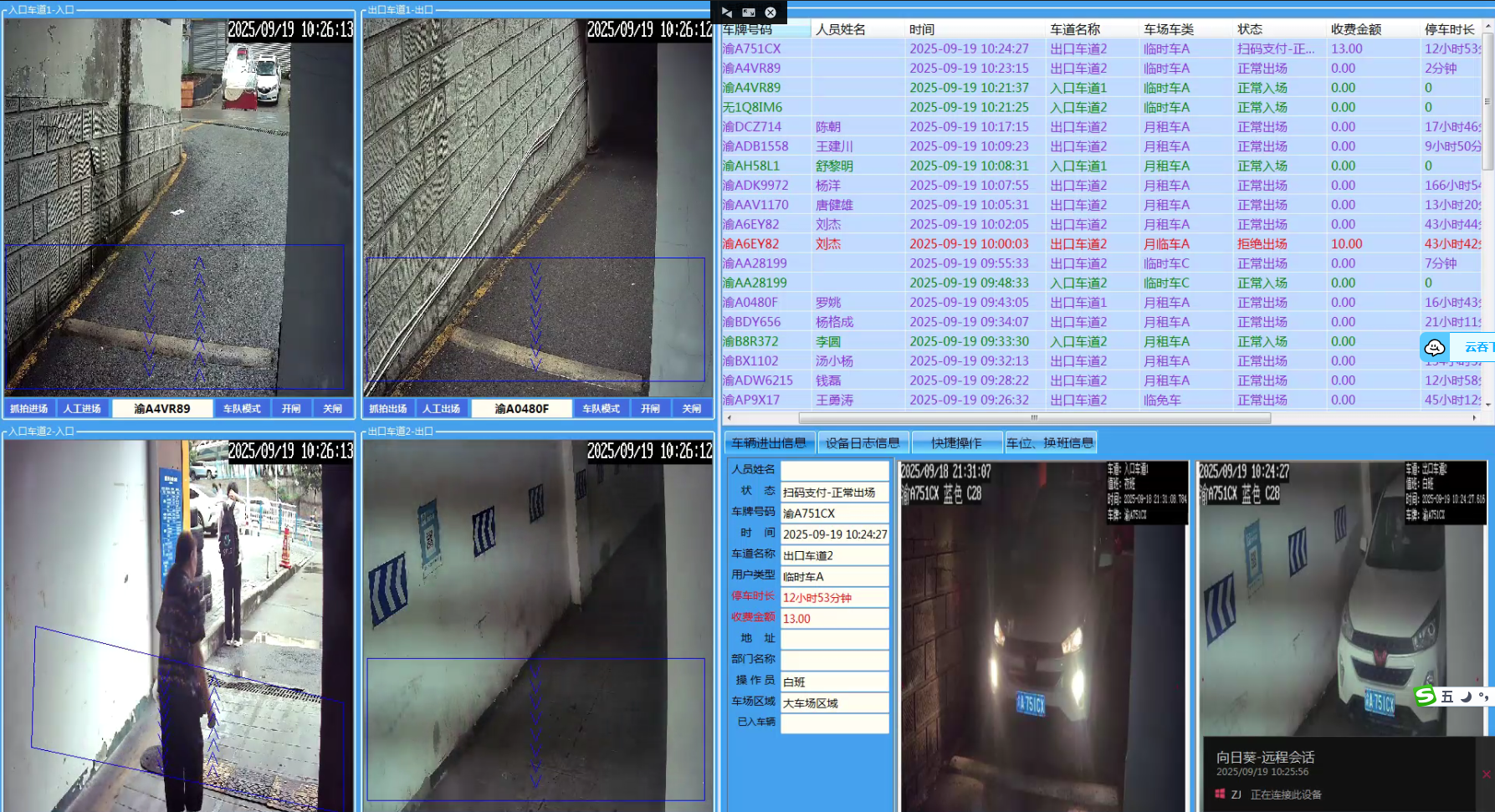Click the green Sogou input method icon
Image resolution: width=1495 pixels, height=812 pixels.
[x=1425, y=696]
